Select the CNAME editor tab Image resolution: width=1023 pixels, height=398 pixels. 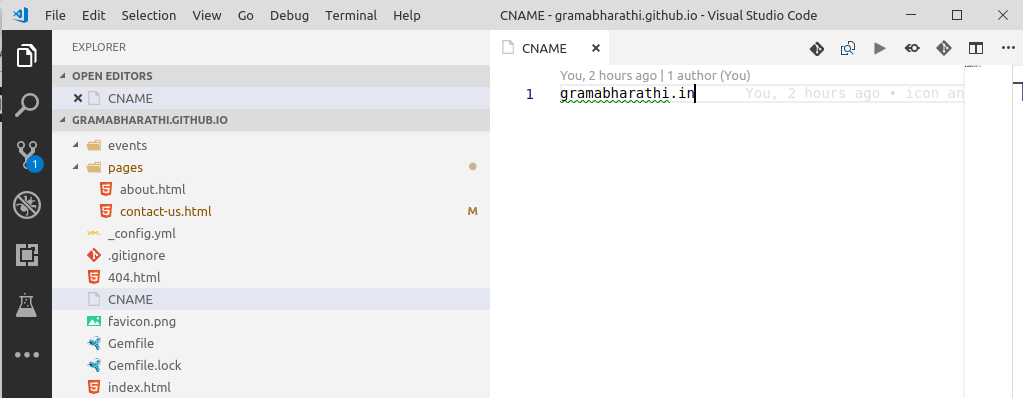point(549,48)
